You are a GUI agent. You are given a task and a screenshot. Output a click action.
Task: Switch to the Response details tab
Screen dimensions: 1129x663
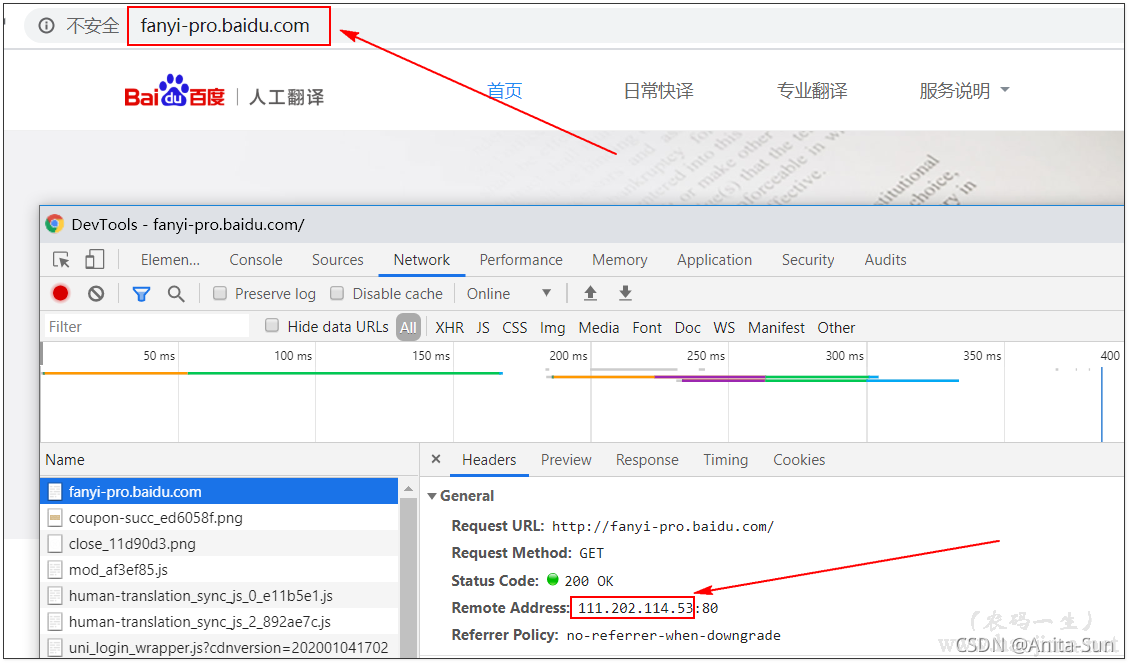point(647,459)
